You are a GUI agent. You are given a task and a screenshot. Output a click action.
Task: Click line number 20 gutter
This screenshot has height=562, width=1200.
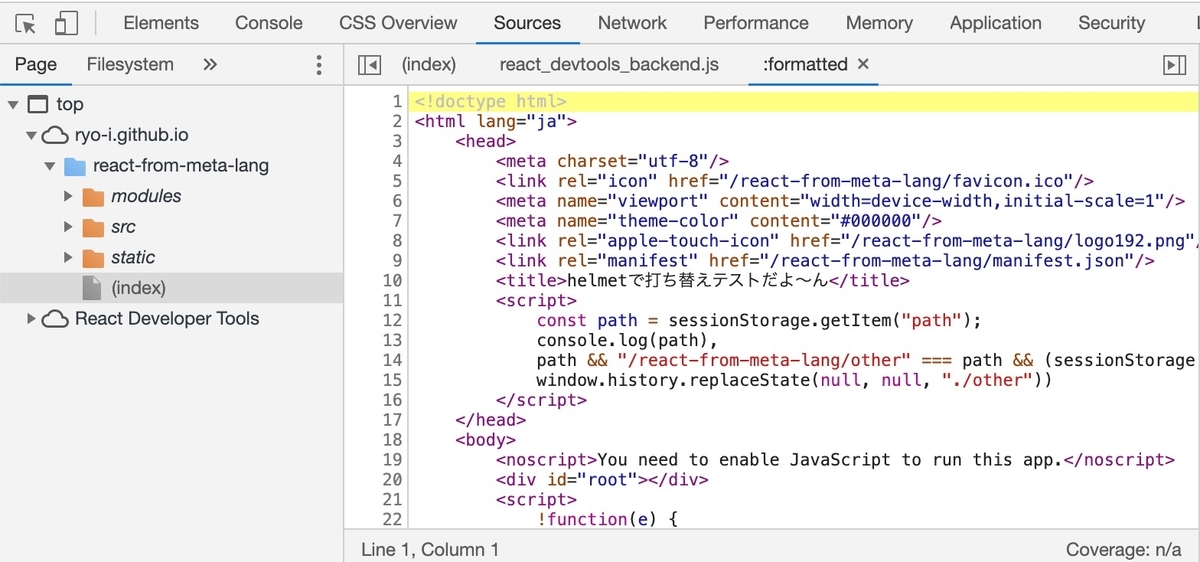392,479
